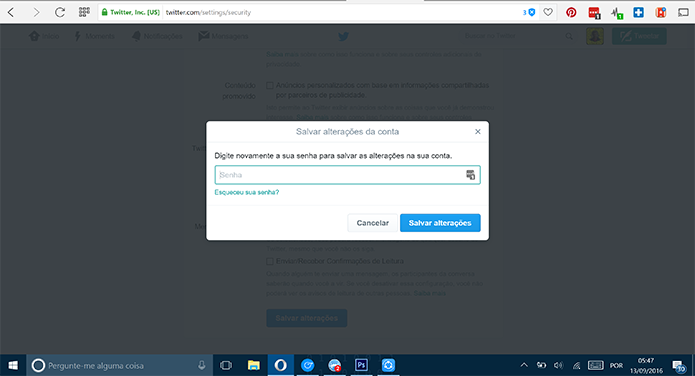This screenshot has height=376, width=695.
Task: Follow the Saiba mais link under read confirmations
Action: point(429,293)
